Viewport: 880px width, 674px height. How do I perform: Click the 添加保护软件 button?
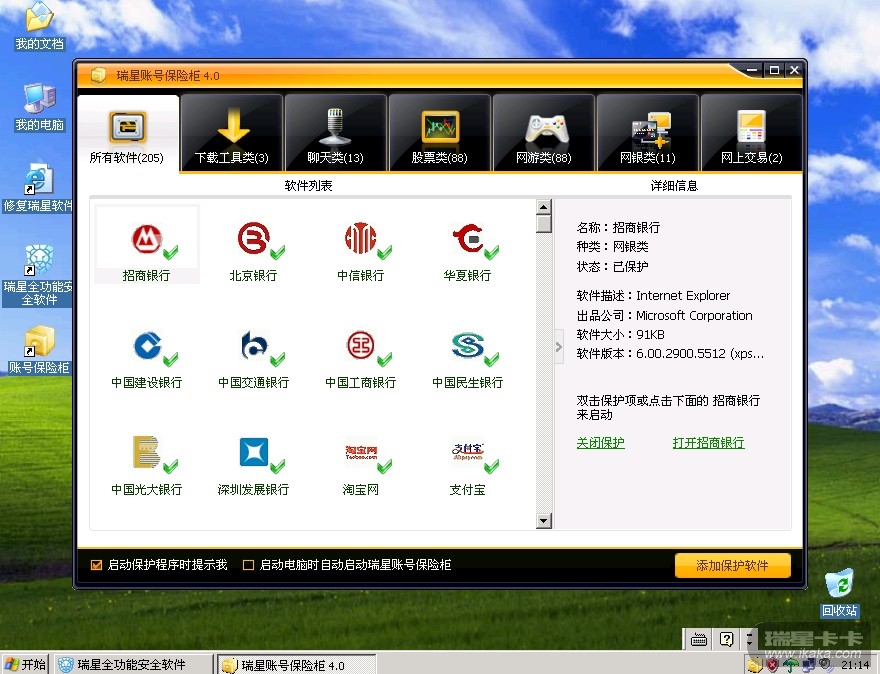pyautogui.click(x=732, y=566)
